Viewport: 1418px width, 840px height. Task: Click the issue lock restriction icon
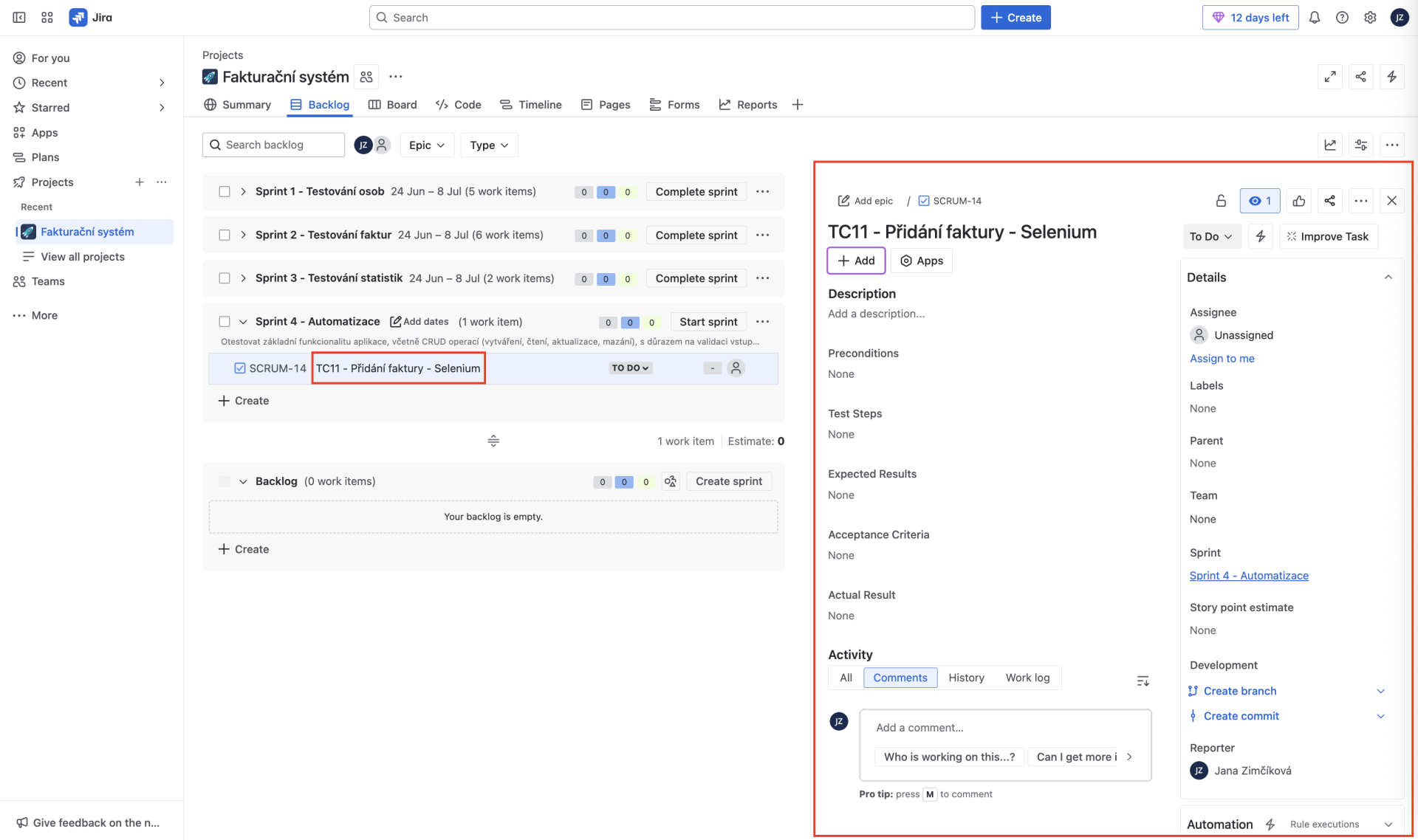click(1222, 201)
